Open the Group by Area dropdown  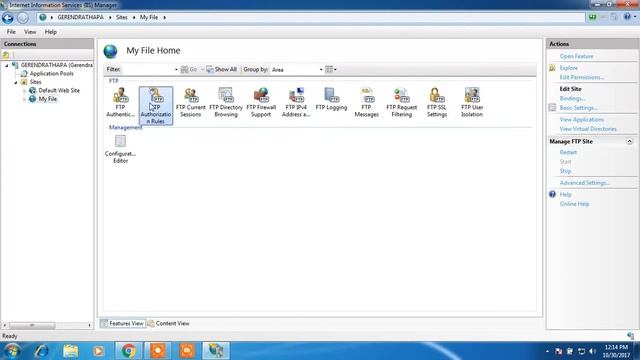pos(321,70)
